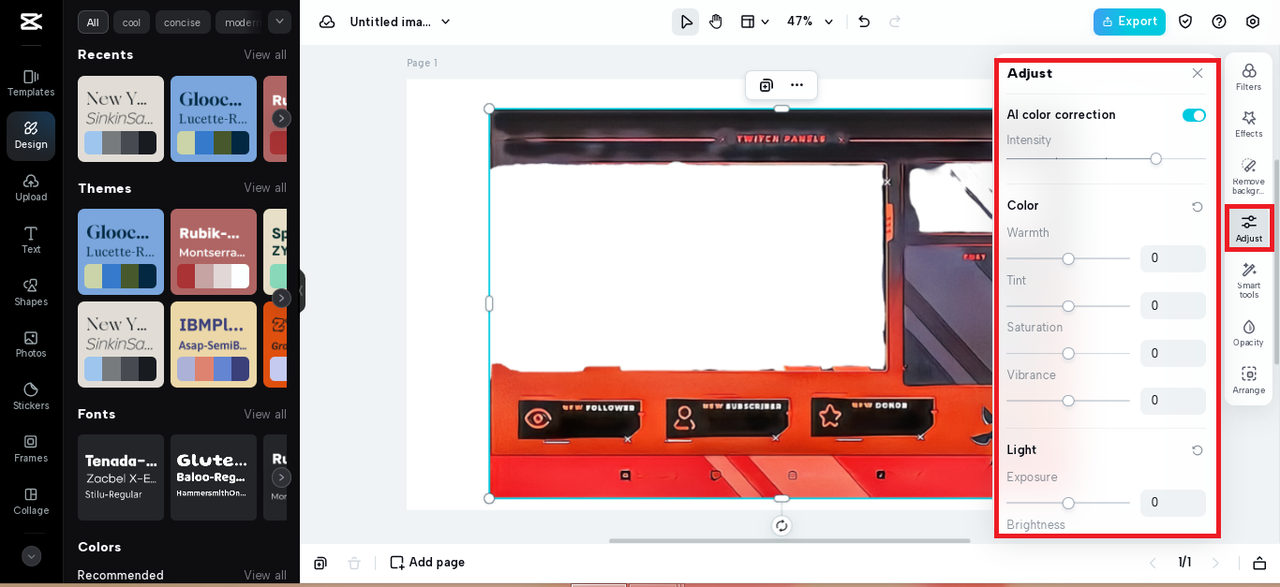The width and height of the screenshot is (1280, 587).
Task: Open the canvas layout resize dropdown
Action: click(754, 22)
